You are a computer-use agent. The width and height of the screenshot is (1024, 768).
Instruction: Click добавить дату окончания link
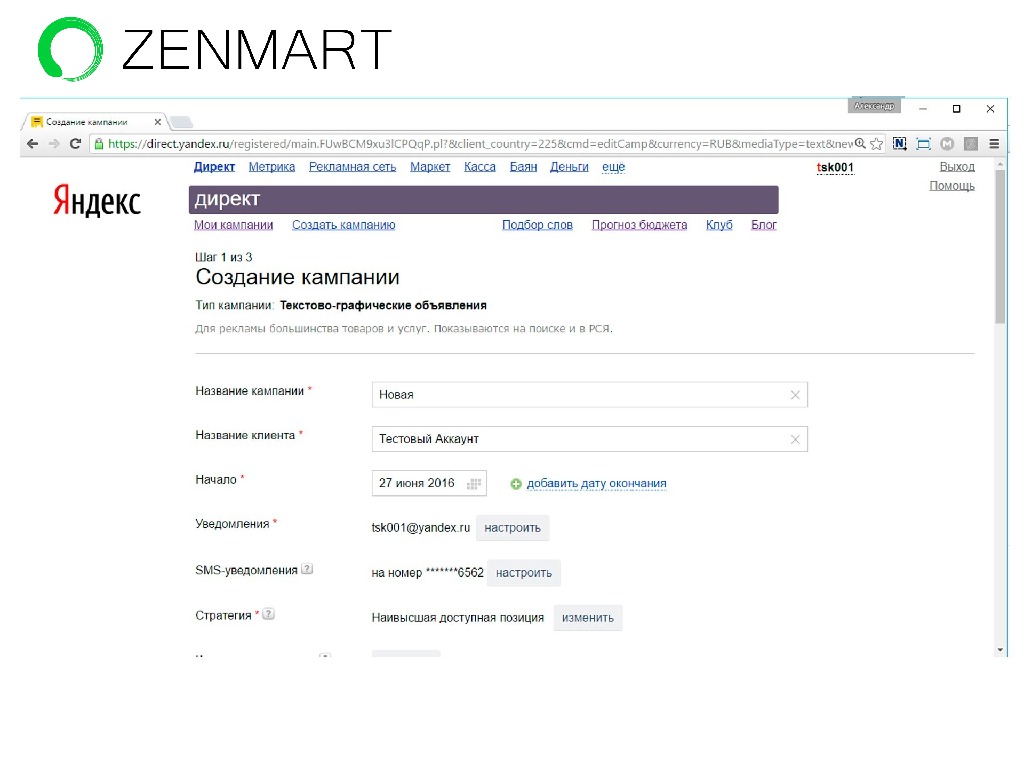596,484
